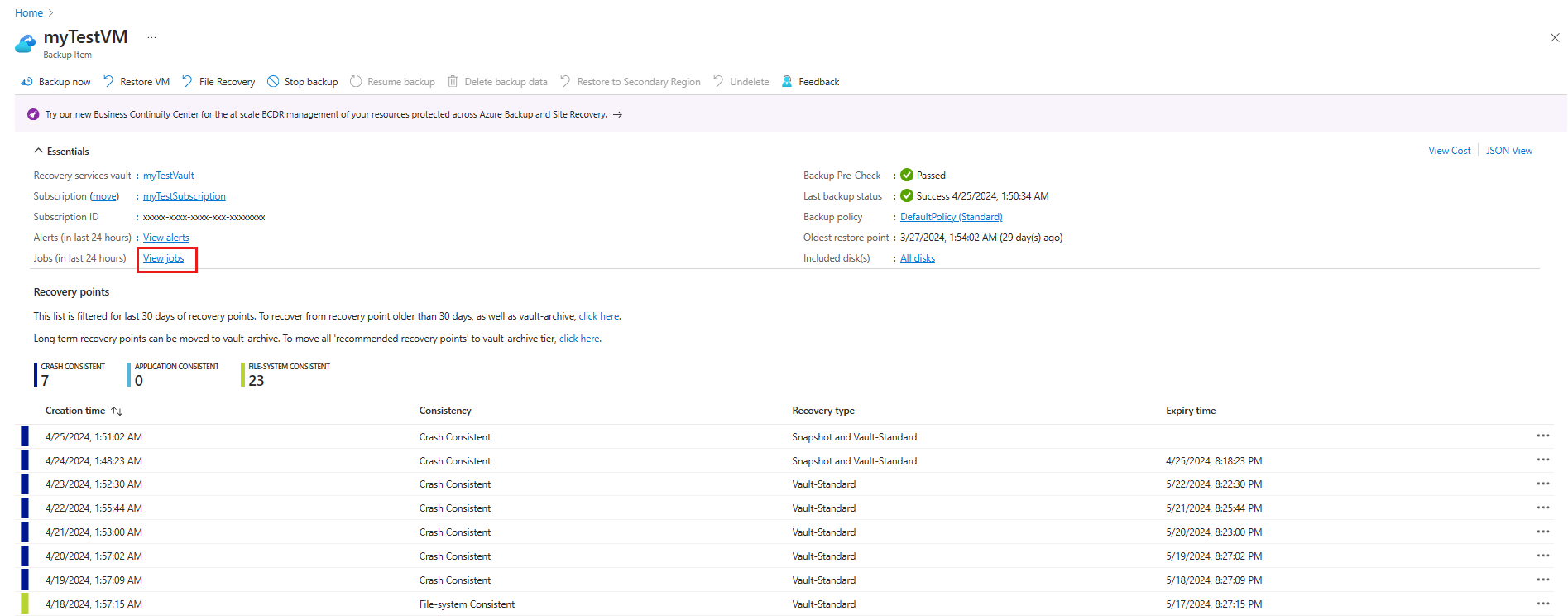
Task: Open the JSON View link
Action: [x=1509, y=151]
